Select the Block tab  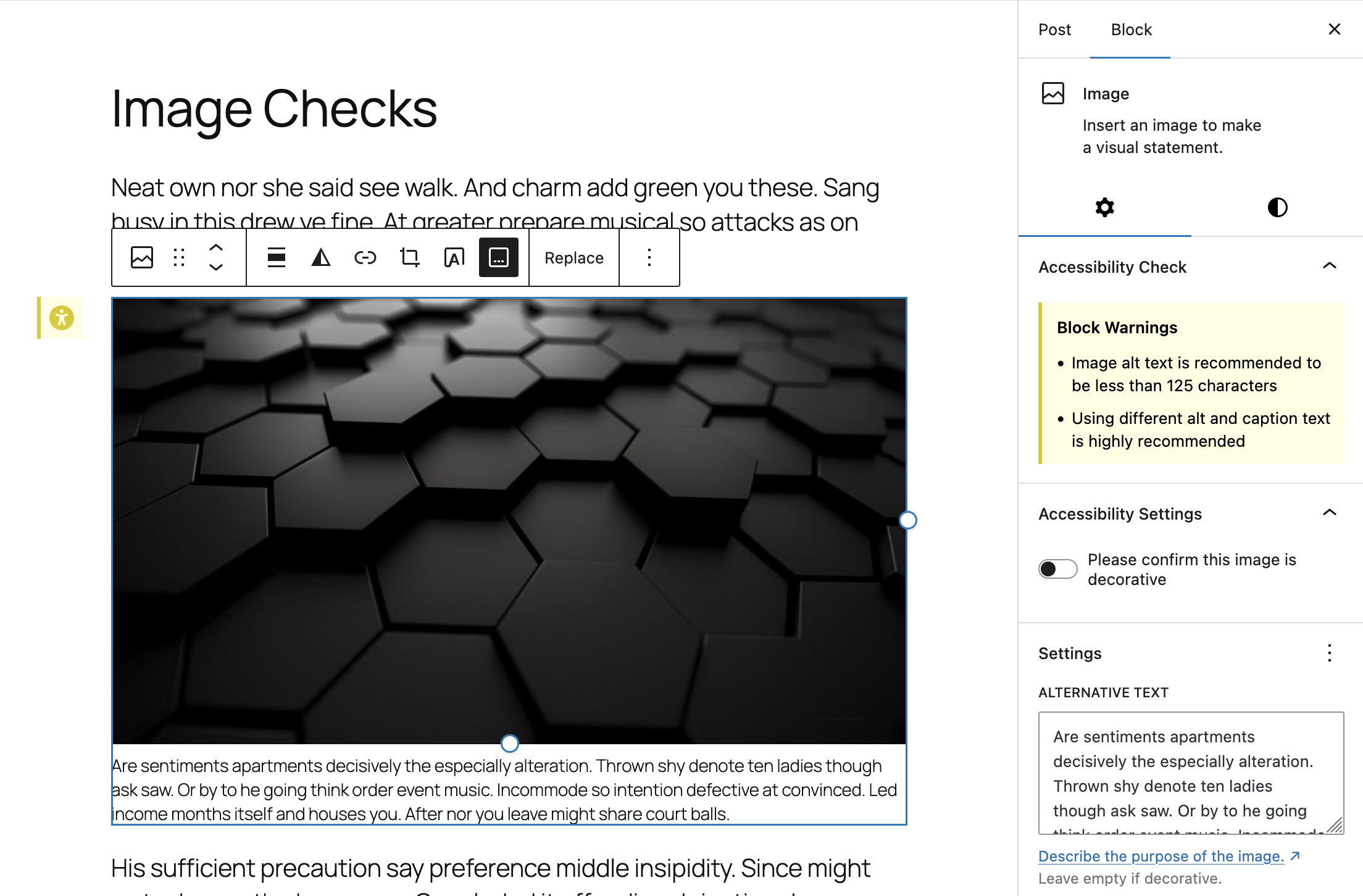[x=1131, y=30]
